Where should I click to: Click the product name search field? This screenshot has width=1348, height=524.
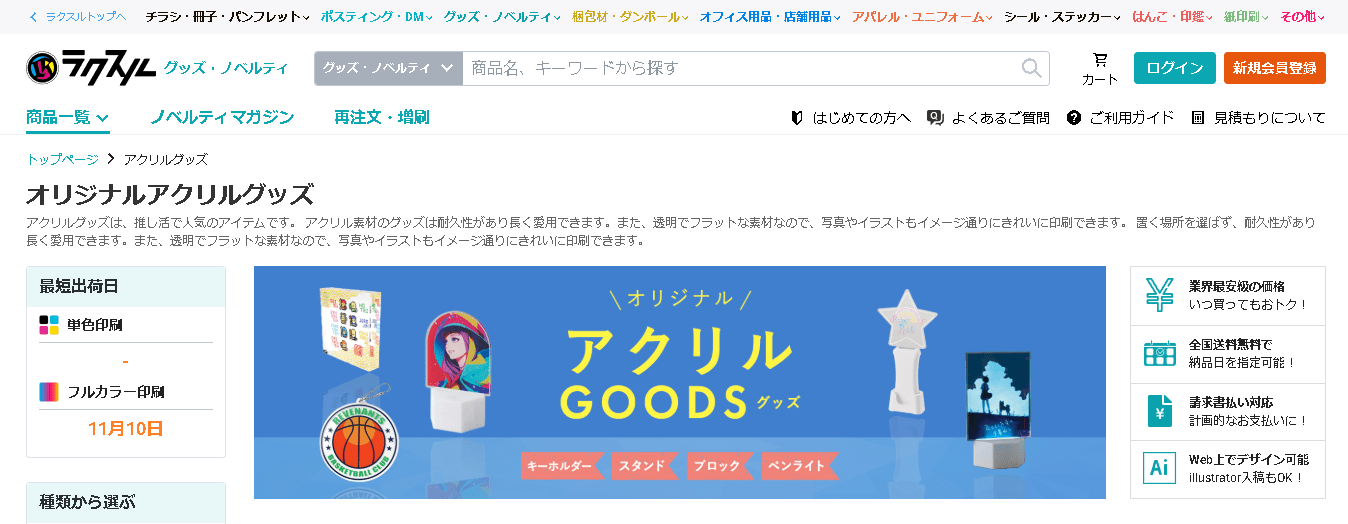740,68
